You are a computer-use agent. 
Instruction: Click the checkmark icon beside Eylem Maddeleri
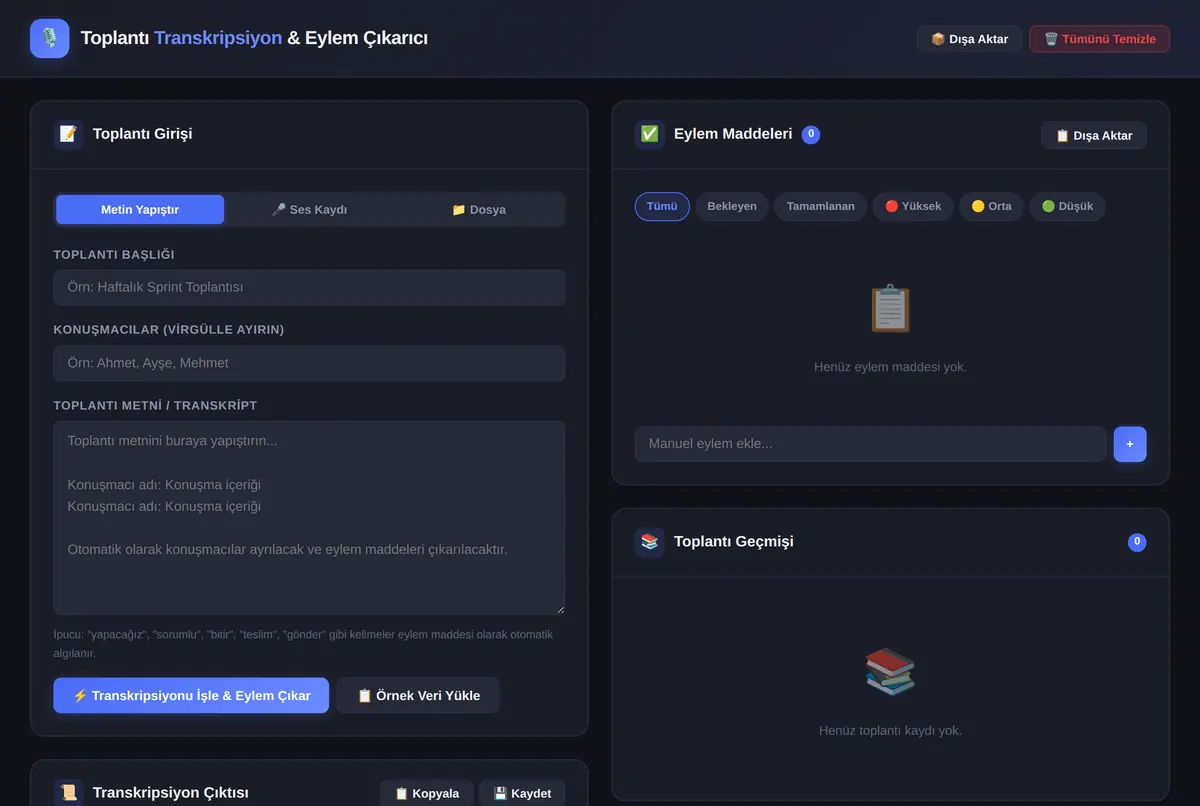(649, 134)
